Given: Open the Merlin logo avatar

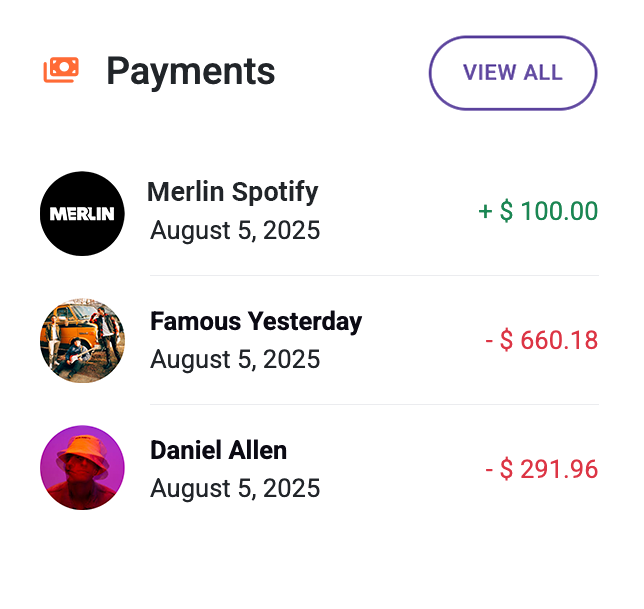Looking at the screenshot, I should coord(82,213).
